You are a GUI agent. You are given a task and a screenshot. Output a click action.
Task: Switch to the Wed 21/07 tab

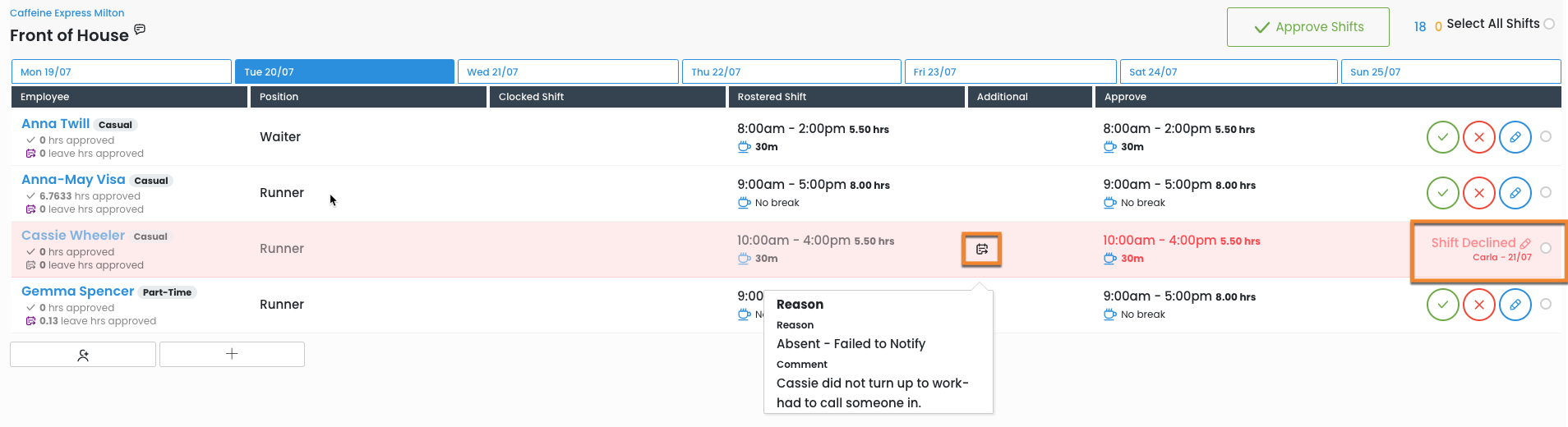tap(568, 71)
